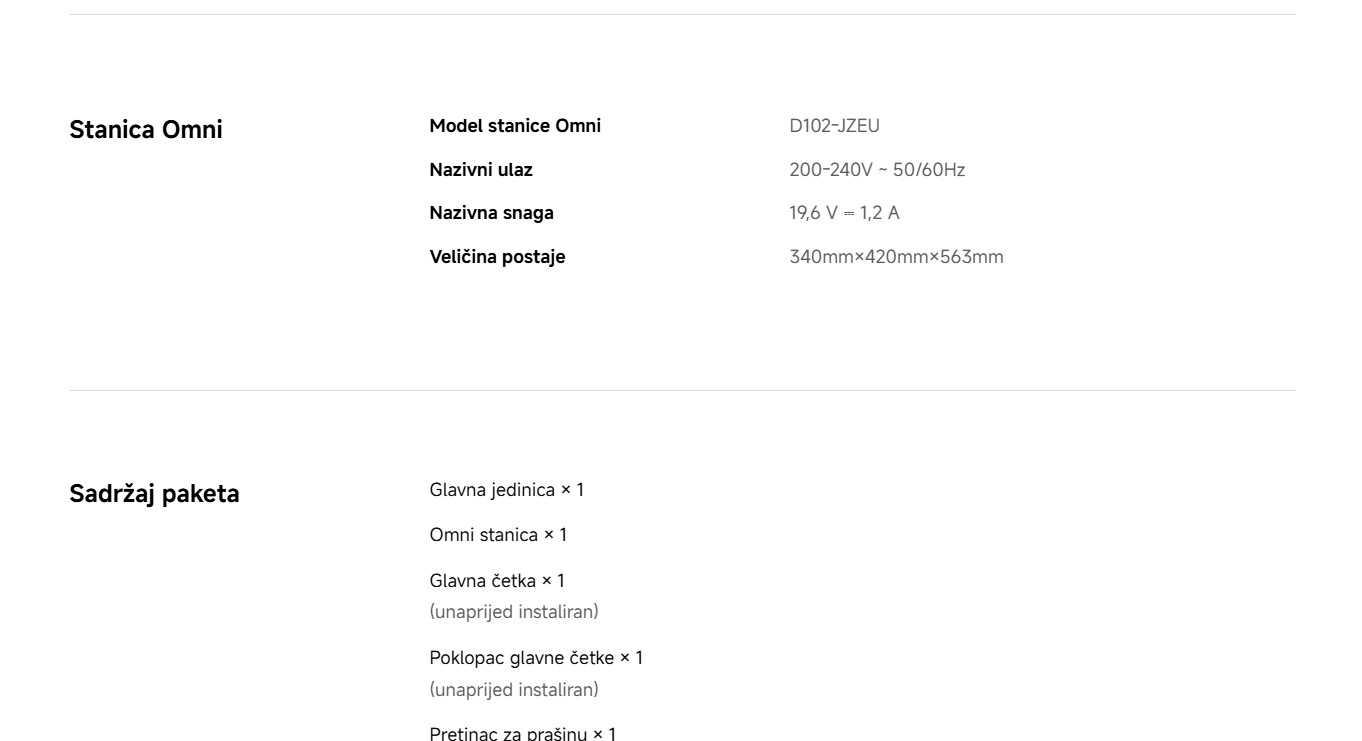Click the Omni stanica × 1 item
This screenshot has height=741, width=1362.
(498, 535)
